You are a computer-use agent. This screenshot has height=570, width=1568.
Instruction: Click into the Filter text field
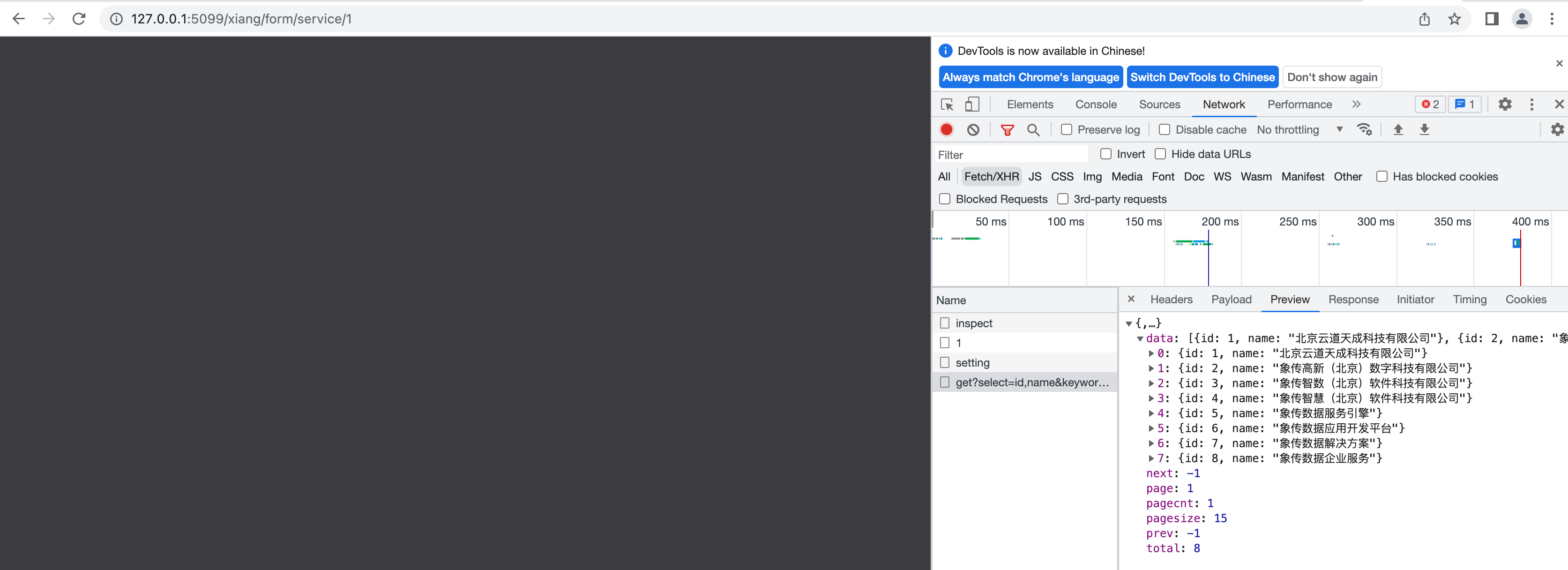[1010, 155]
